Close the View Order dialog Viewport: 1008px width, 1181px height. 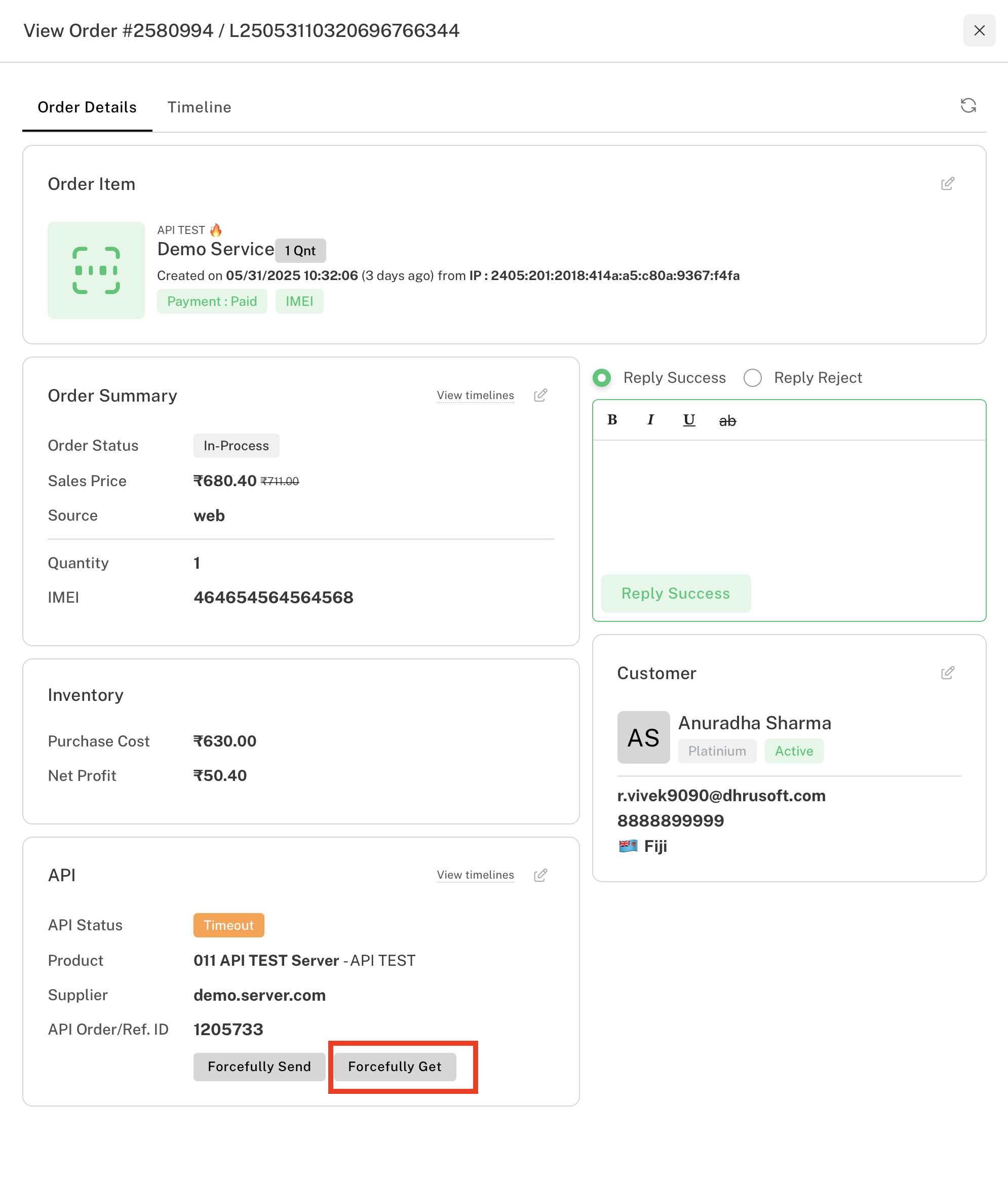point(980,30)
